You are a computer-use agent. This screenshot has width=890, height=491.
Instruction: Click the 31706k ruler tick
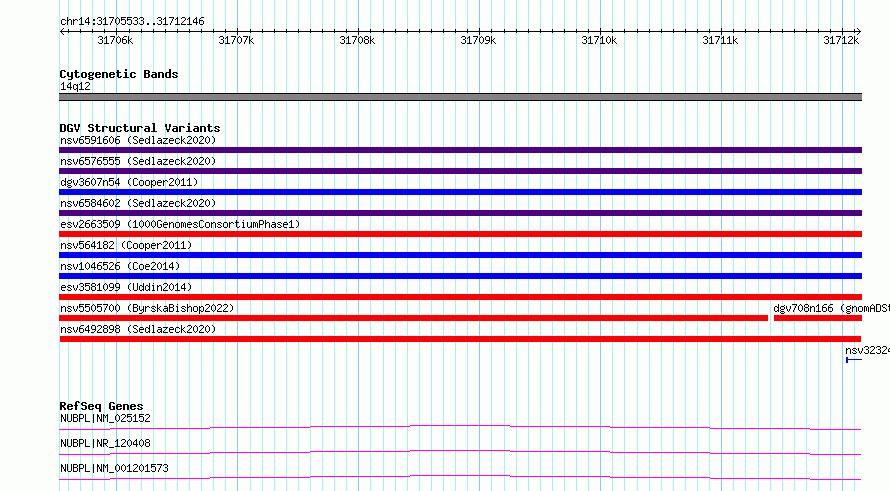(x=115, y=40)
